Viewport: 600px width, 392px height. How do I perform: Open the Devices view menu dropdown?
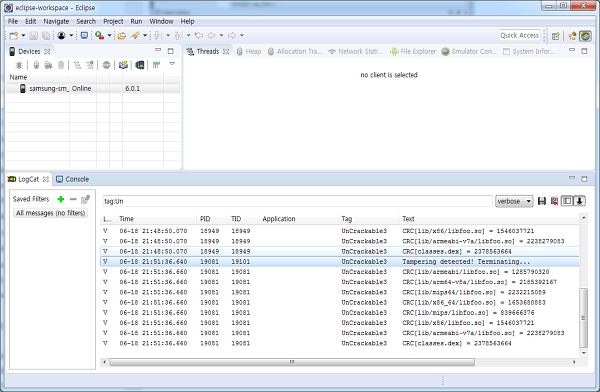(x=172, y=64)
